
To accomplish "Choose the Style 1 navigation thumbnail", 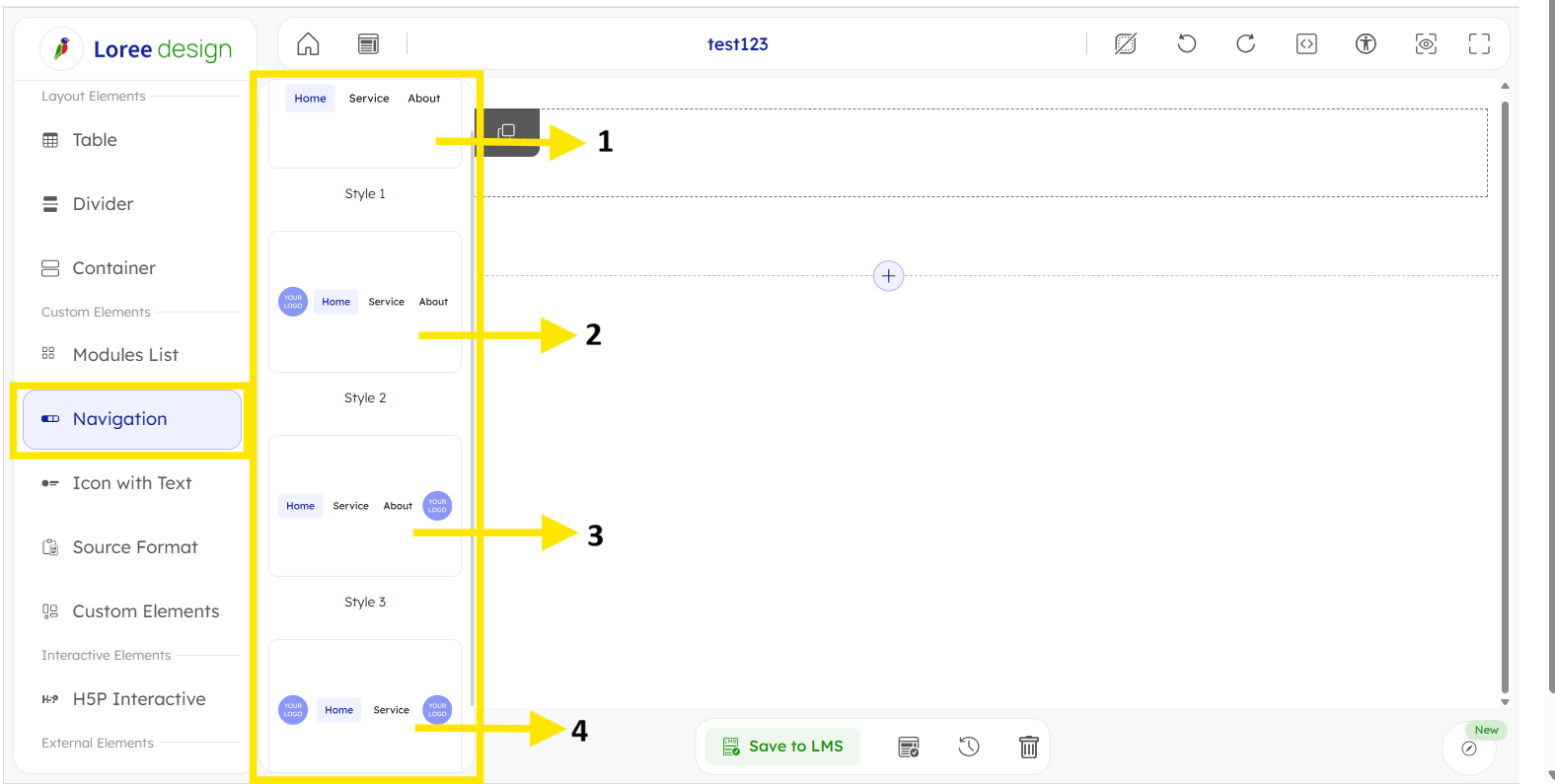I will [x=365, y=124].
